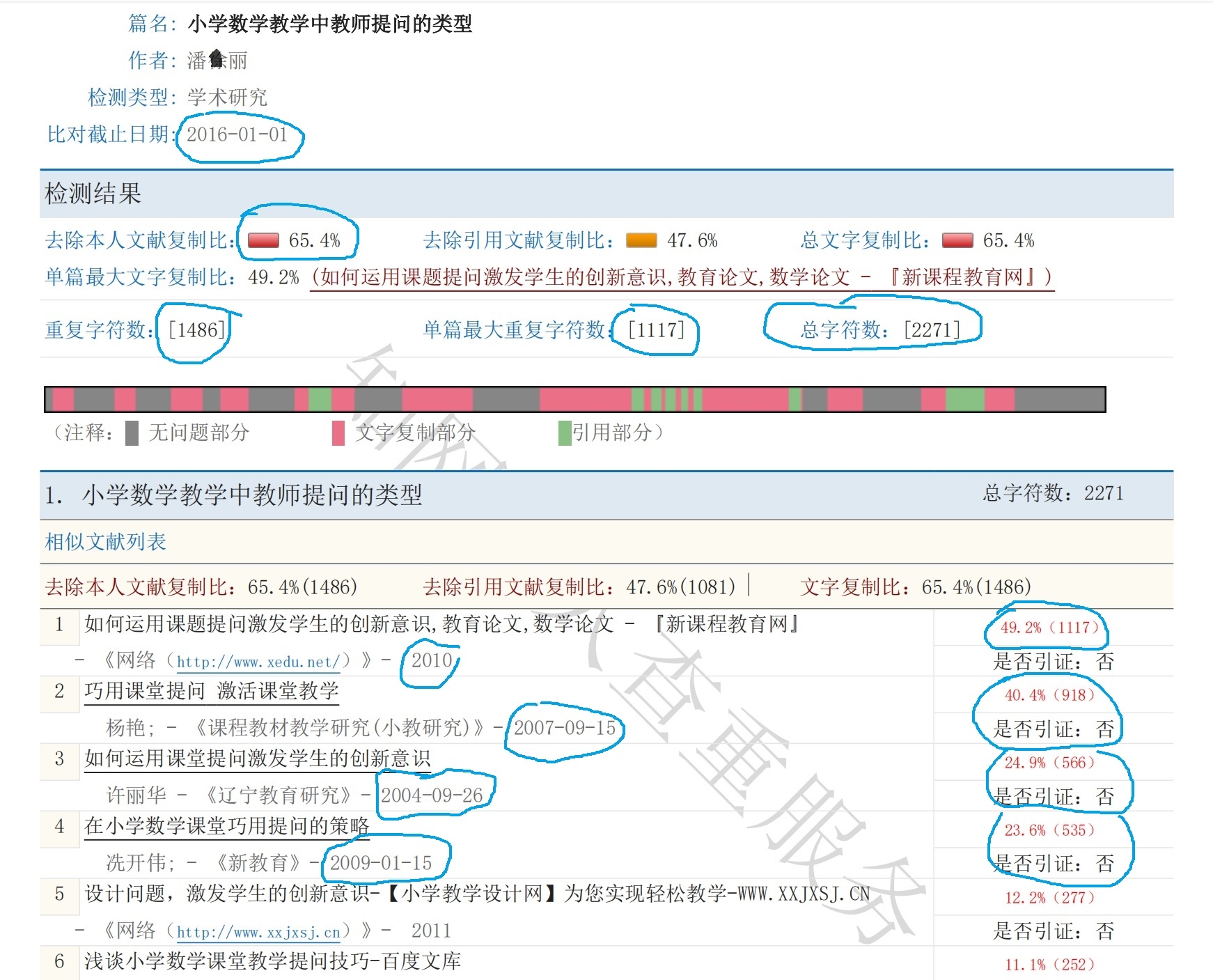This screenshot has width=1213, height=980.
Task: Open entry 浅谈小学数学课堂教学提问技巧-百度文库
Action: (272, 961)
